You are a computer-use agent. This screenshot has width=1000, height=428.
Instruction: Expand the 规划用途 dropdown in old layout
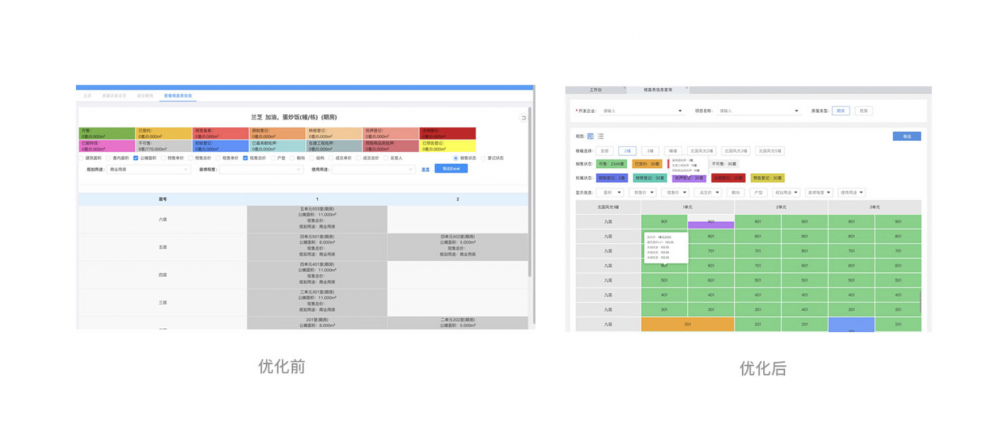tap(148, 169)
